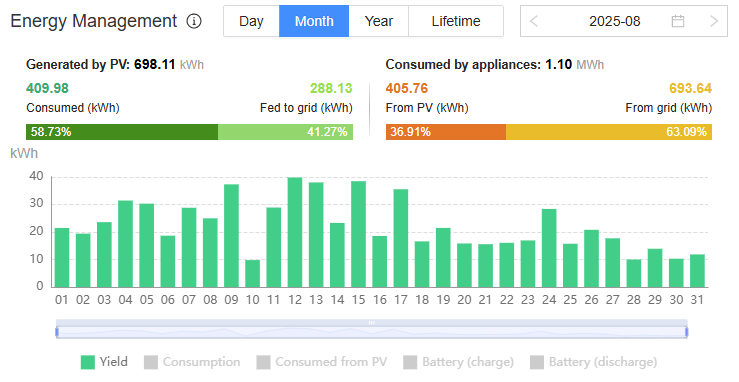Go to previous month arrow
Screen dimensions: 739x382
(534, 21)
